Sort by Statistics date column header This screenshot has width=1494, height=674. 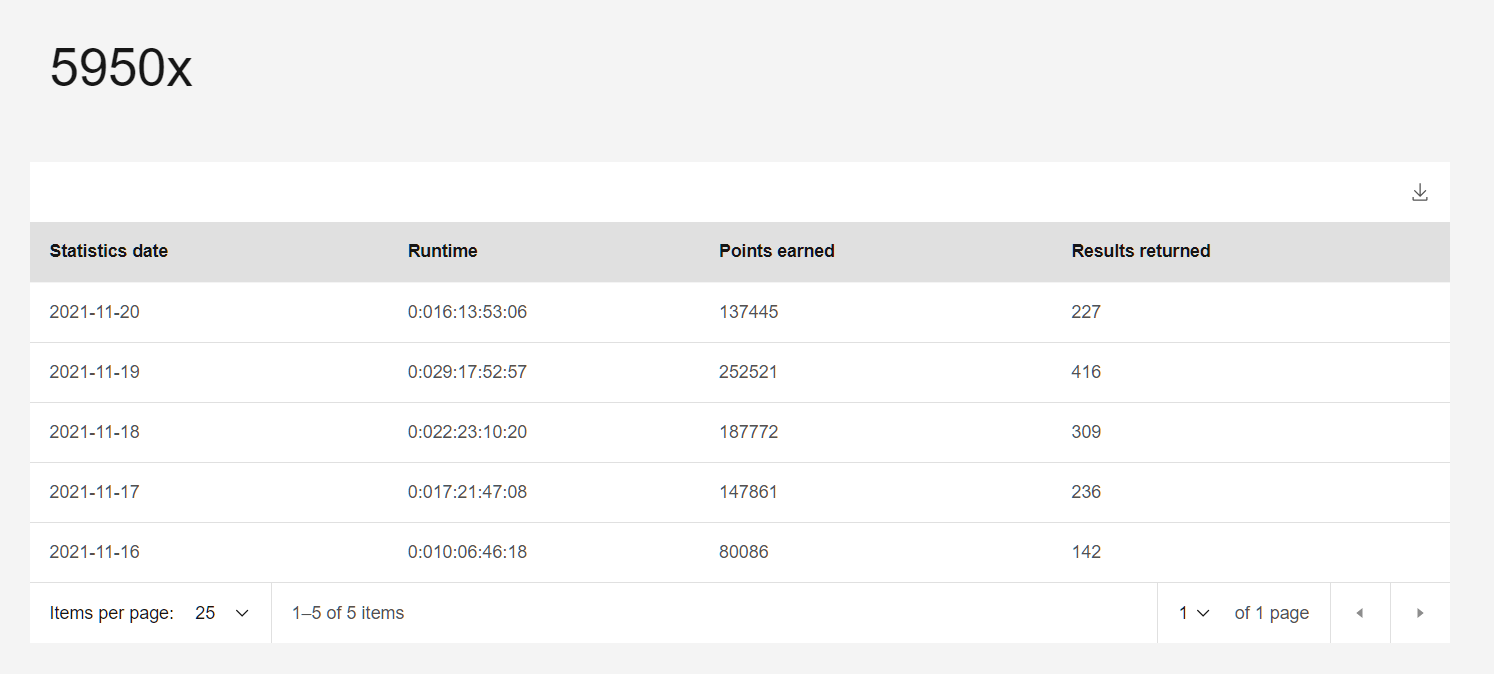tap(108, 251)
